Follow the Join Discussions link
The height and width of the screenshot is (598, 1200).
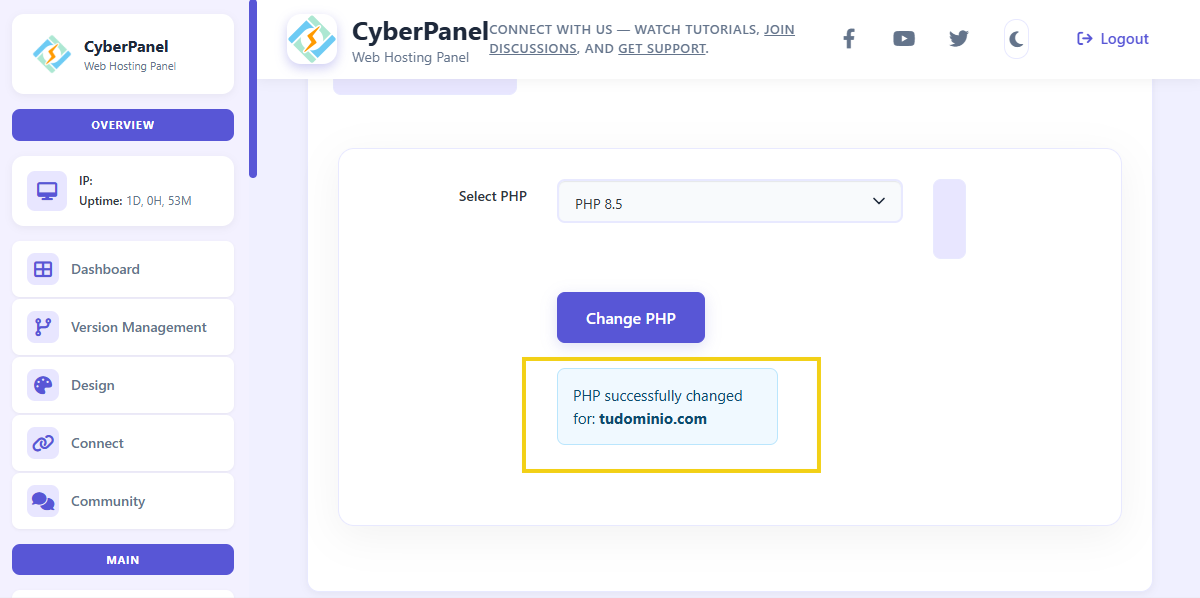(779, 30)
